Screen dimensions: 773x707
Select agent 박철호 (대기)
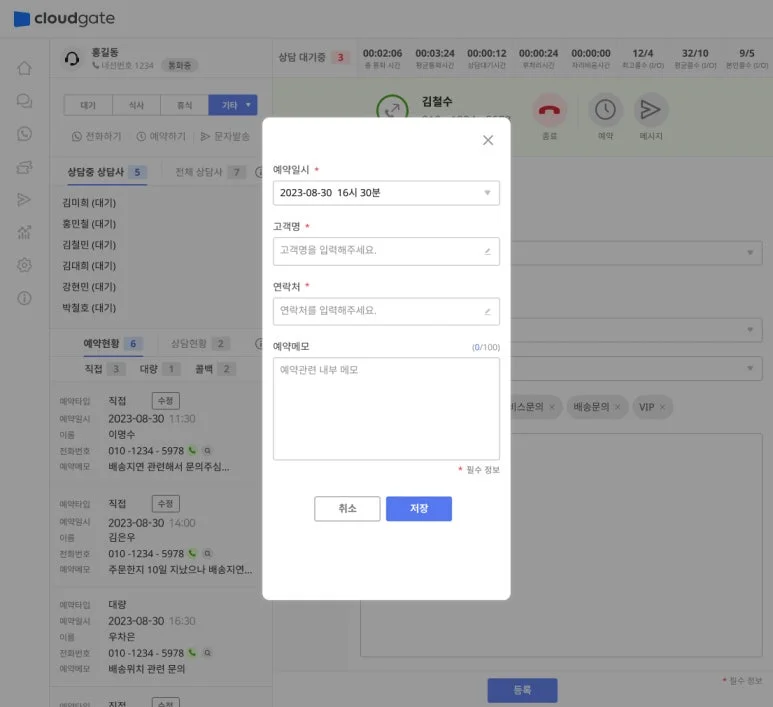(89, 308)
